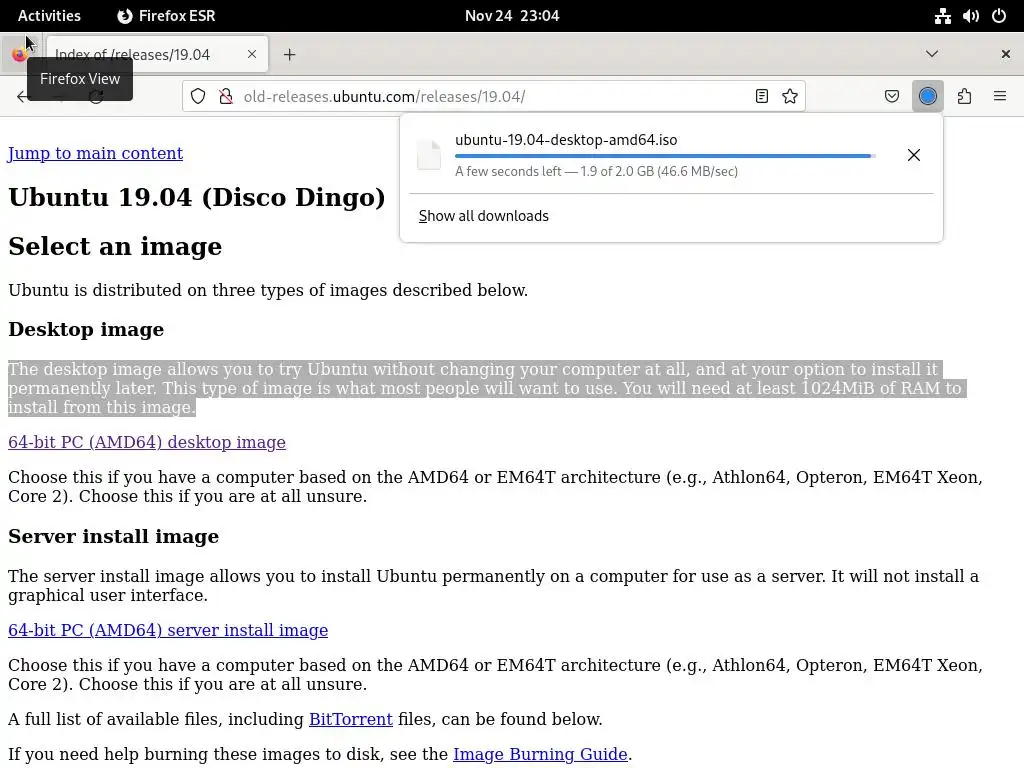Open the clock and calendar Nov 24 23:04
Image resolution: width=1024 pixels, height=768 pixels.
coord(512,16)
